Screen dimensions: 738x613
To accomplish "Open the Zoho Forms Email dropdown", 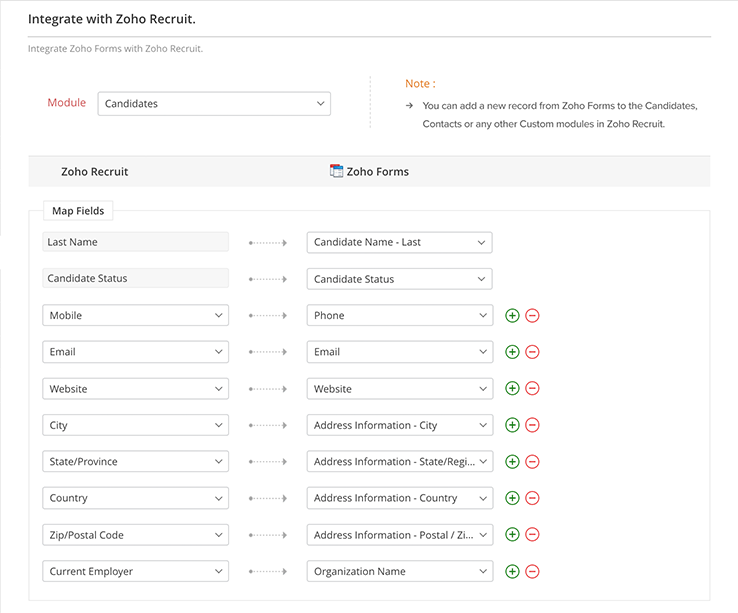I will (400, 352).
